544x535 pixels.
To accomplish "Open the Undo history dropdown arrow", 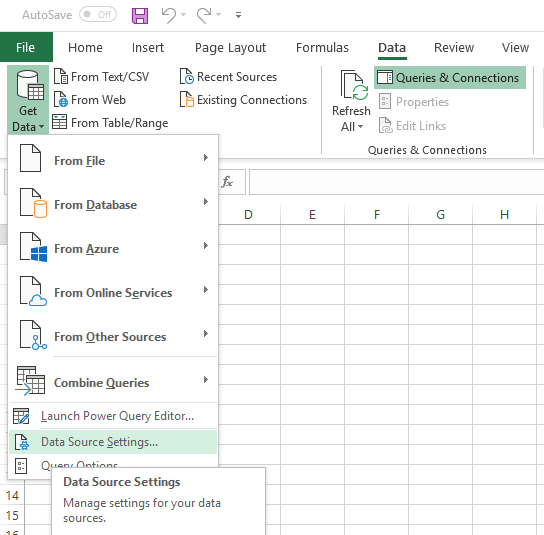I will coord(184,15).
